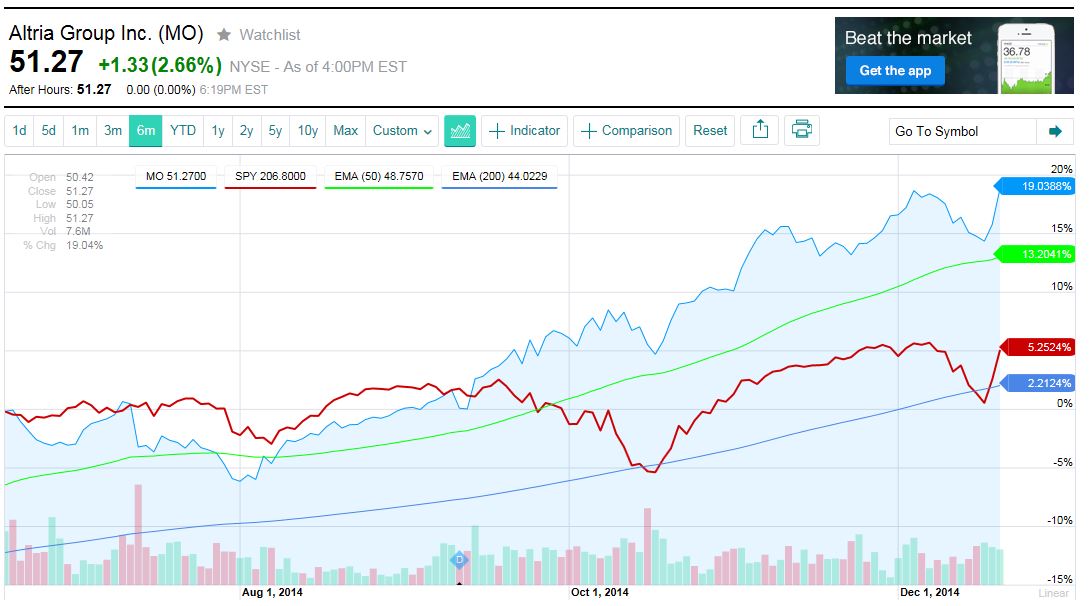Click the Go To Symbol arrow

click(x=1054, y=131)
